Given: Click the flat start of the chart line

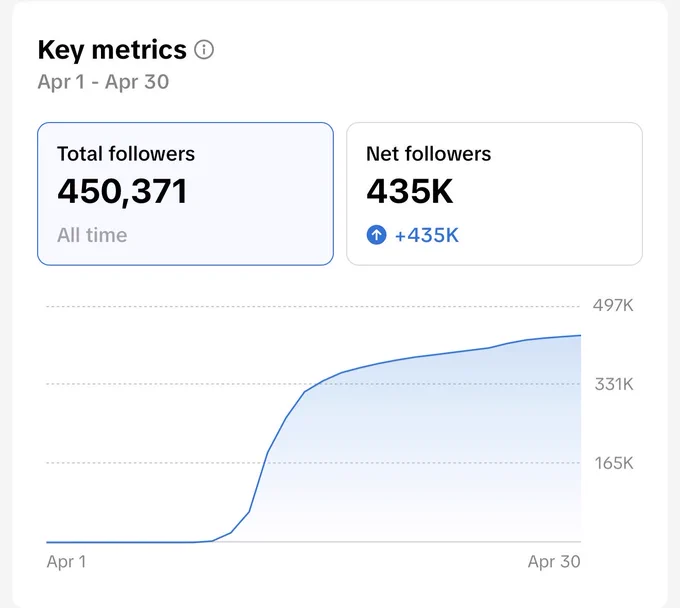Looking at the screenshot, I should click(121, 542).
